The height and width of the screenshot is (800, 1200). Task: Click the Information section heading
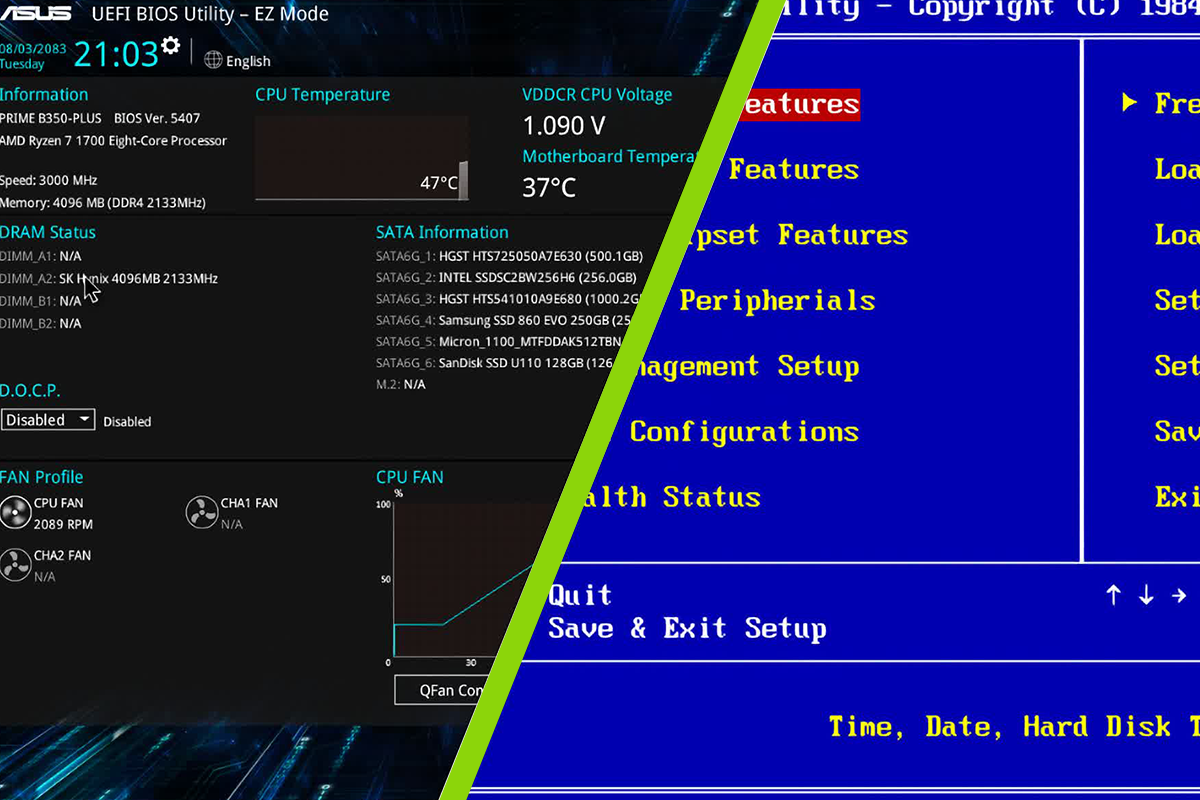44,94
